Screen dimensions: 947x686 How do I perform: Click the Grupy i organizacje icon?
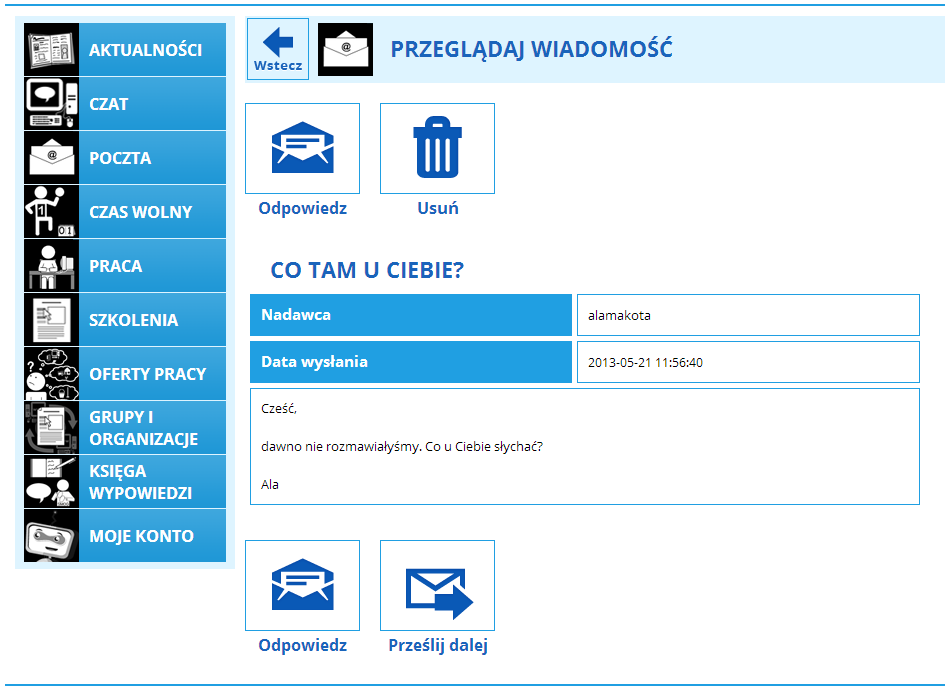click(x=51, y=428)
